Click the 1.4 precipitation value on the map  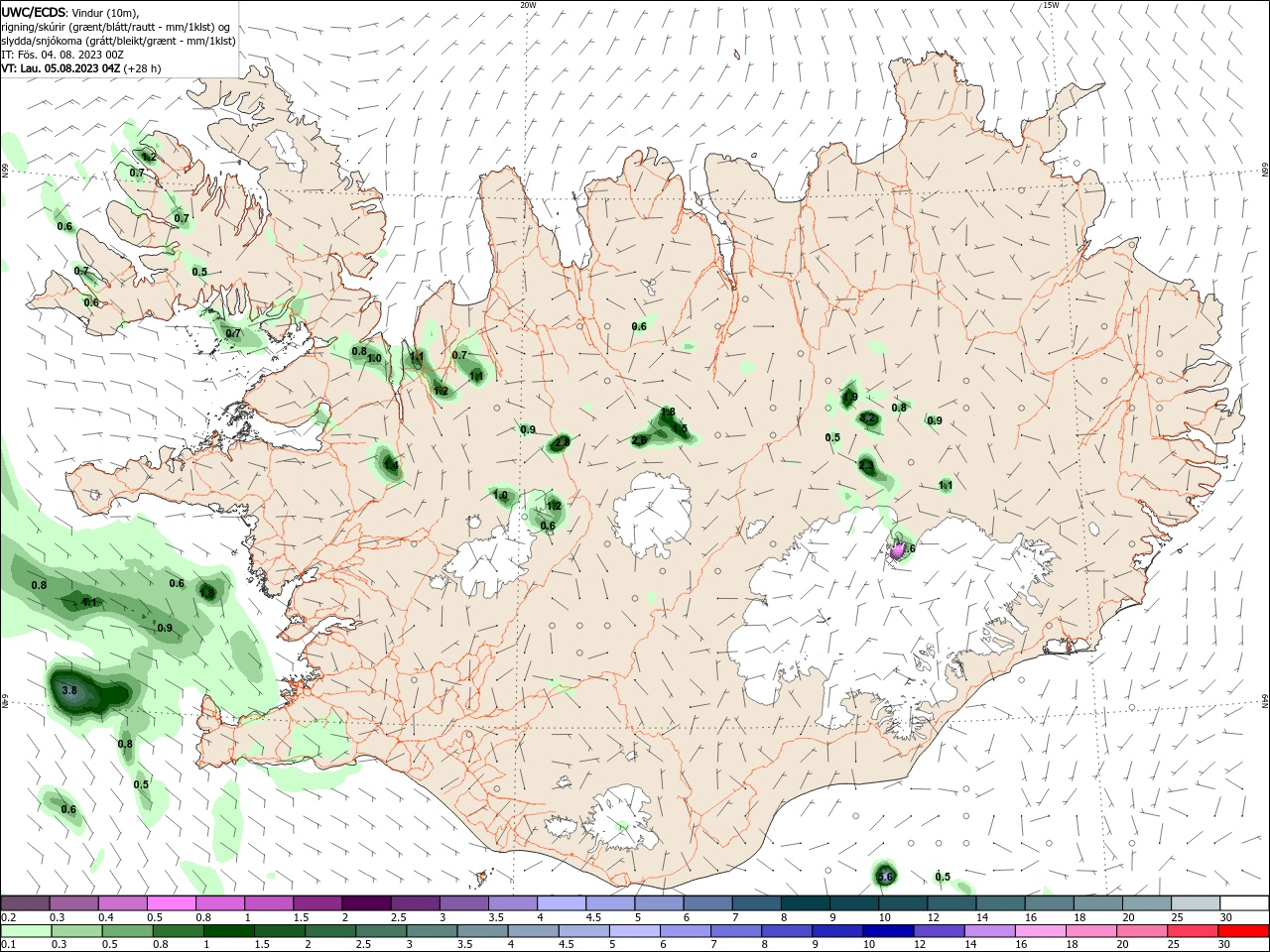pyautogui.click(x=391, y=465)
